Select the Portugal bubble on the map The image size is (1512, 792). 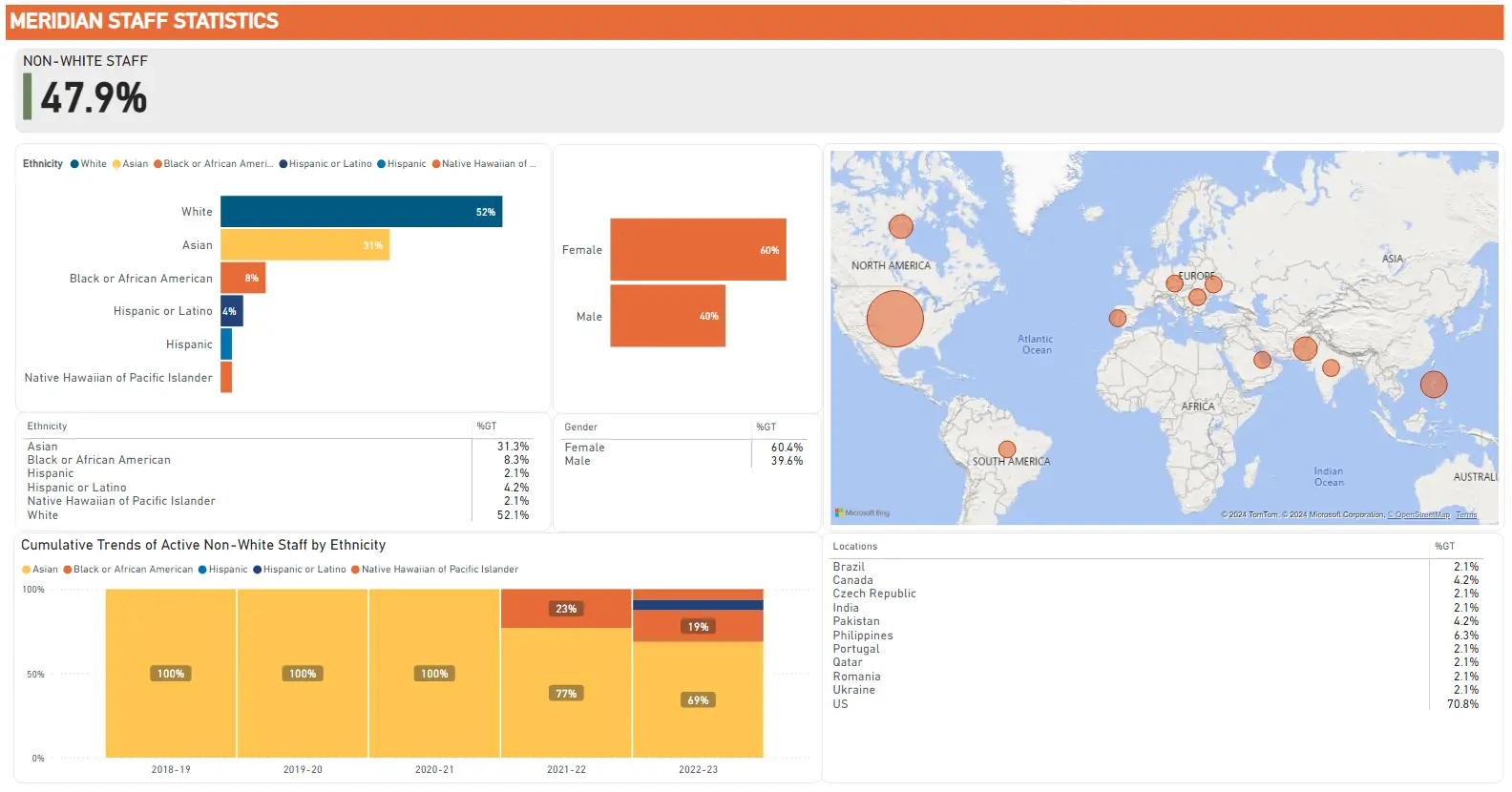[x=1117, y=318]
